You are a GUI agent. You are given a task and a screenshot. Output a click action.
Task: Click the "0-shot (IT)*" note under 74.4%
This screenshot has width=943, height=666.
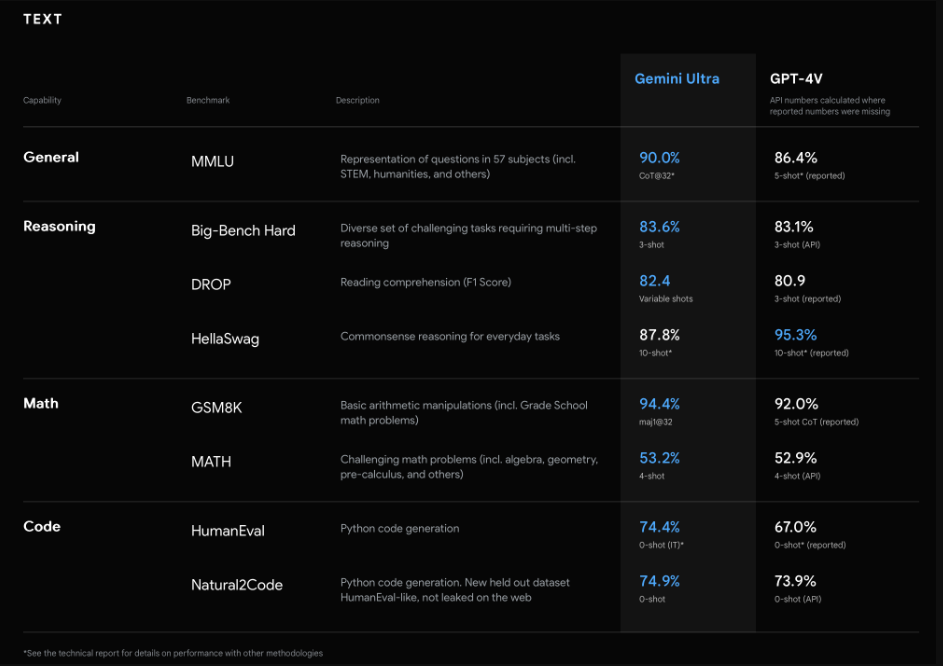pos(661,546)
